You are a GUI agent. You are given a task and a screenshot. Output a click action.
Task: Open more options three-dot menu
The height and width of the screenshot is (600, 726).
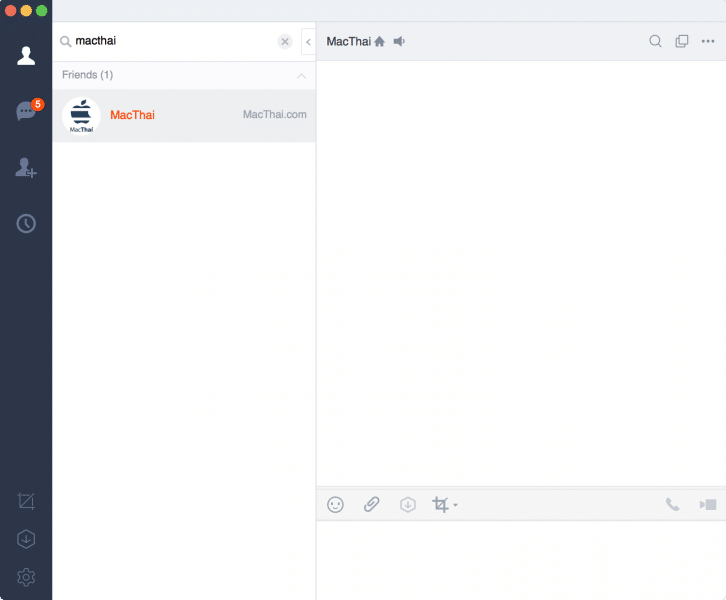click(708, 41)
